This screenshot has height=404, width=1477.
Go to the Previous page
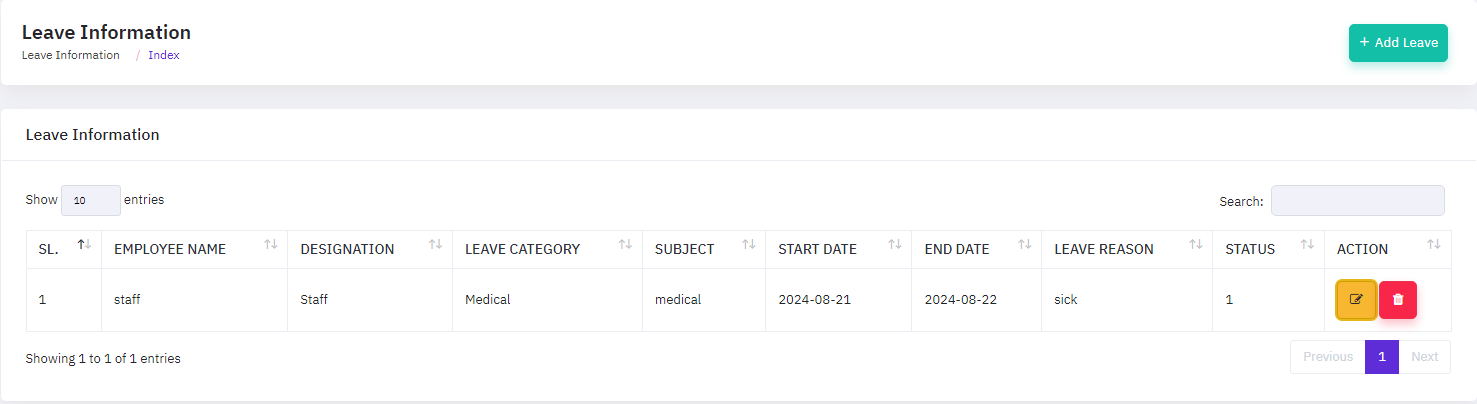click(1327, 357)
